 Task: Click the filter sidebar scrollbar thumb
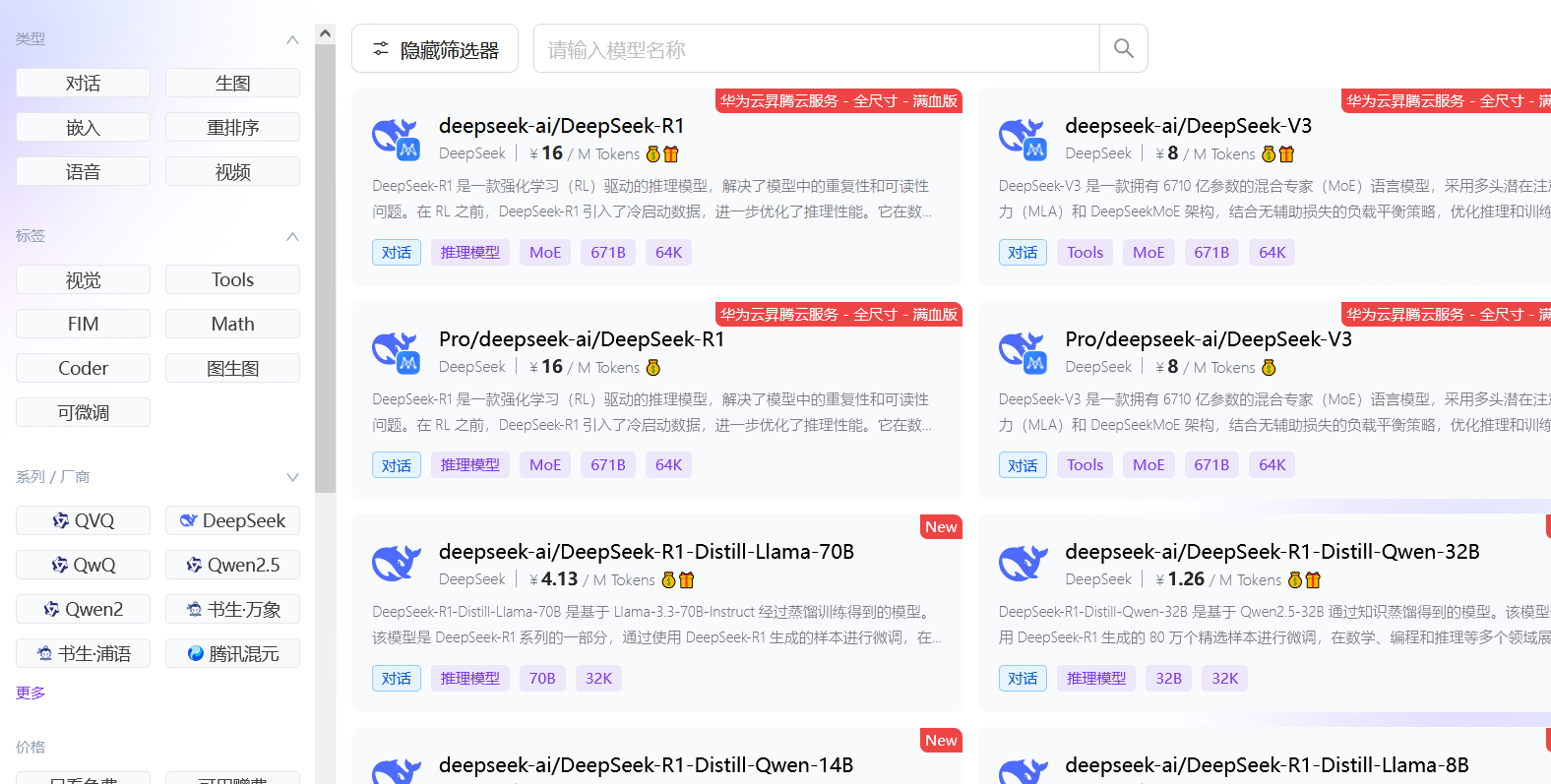tap(325, 268)
